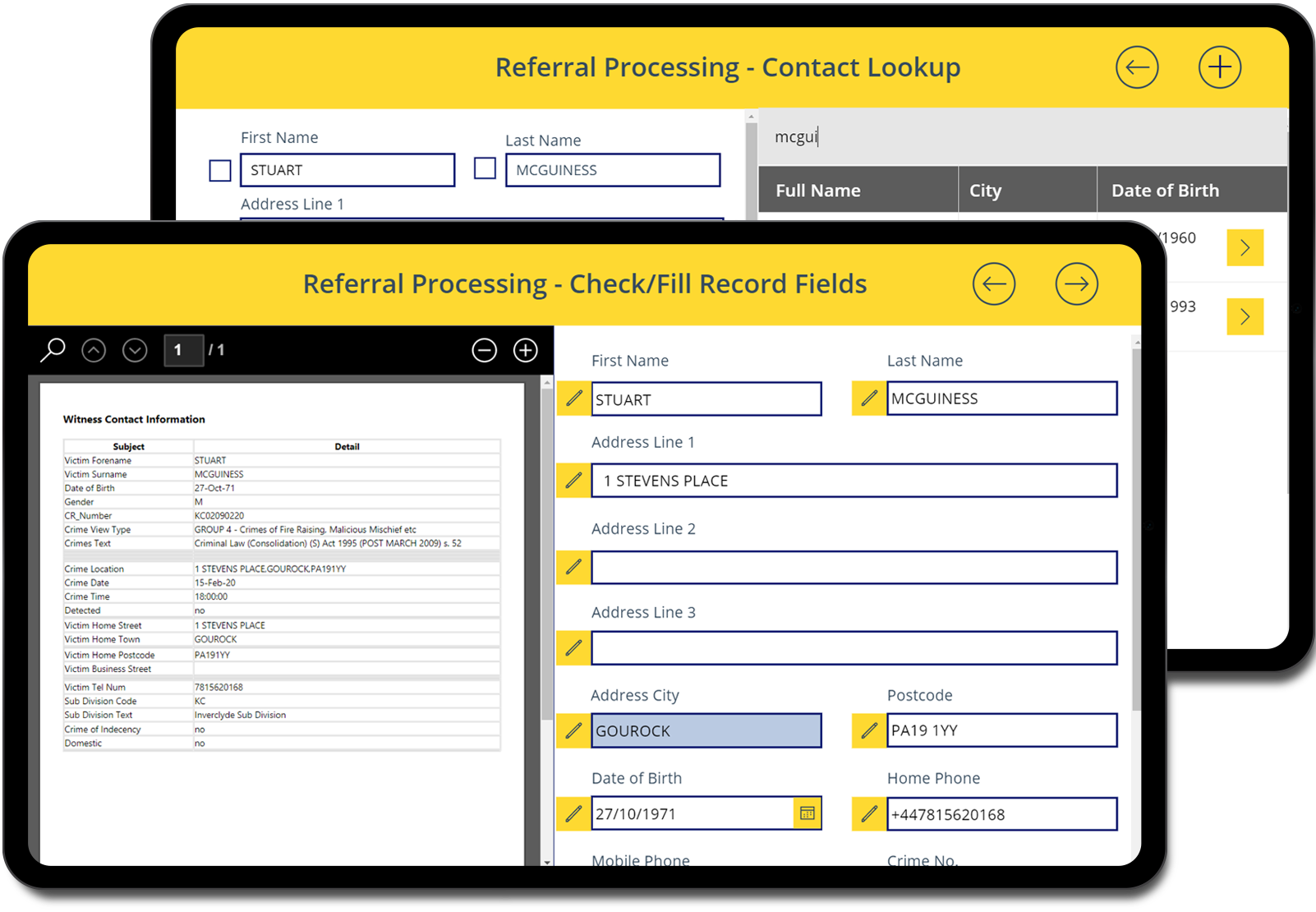Click back arrow on Contact Lookup header
Screen dimensions: 1316x912
pos(1137,67)
